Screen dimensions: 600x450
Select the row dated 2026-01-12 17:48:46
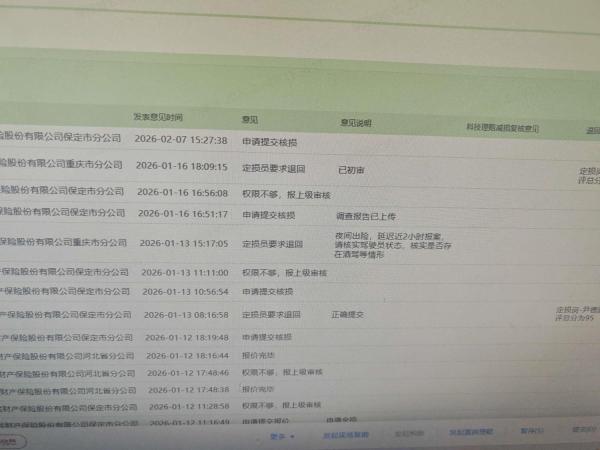tap(300, 372)
